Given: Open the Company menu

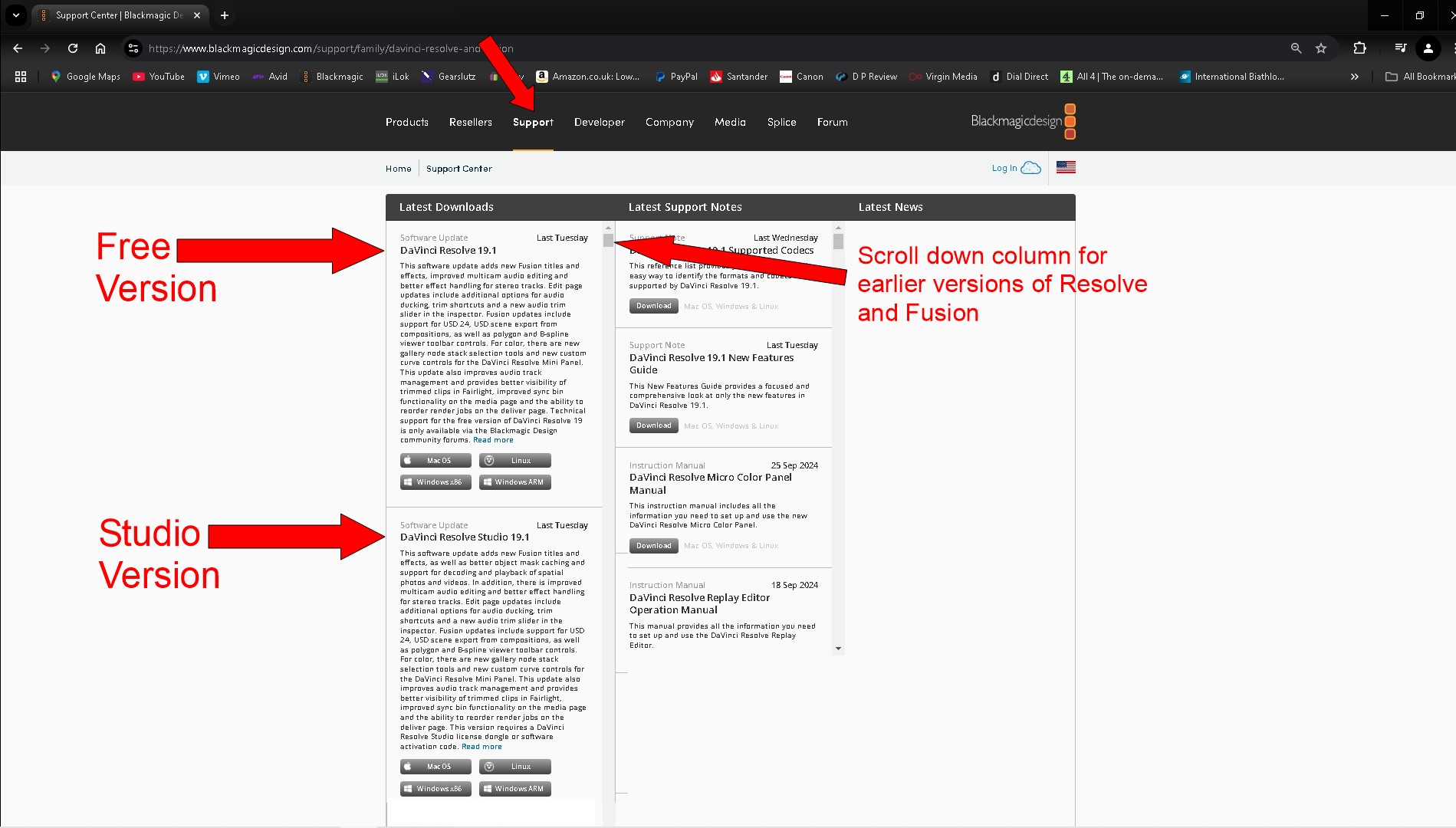Looking at the screenshot, I should (x=669, y=122).
